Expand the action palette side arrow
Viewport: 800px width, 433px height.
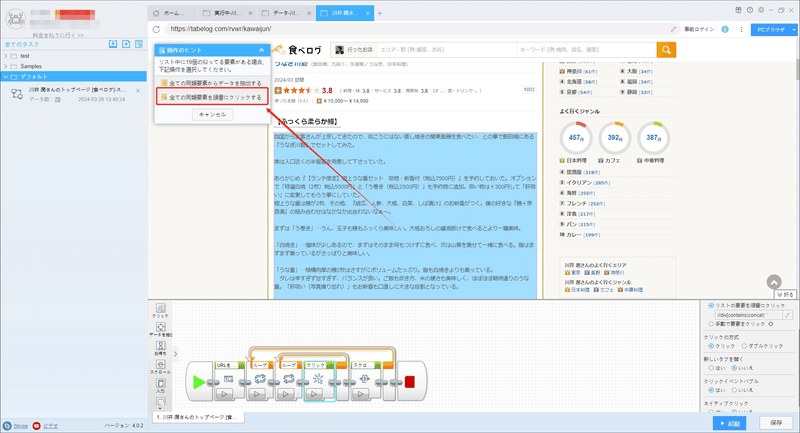click(176, 353)
